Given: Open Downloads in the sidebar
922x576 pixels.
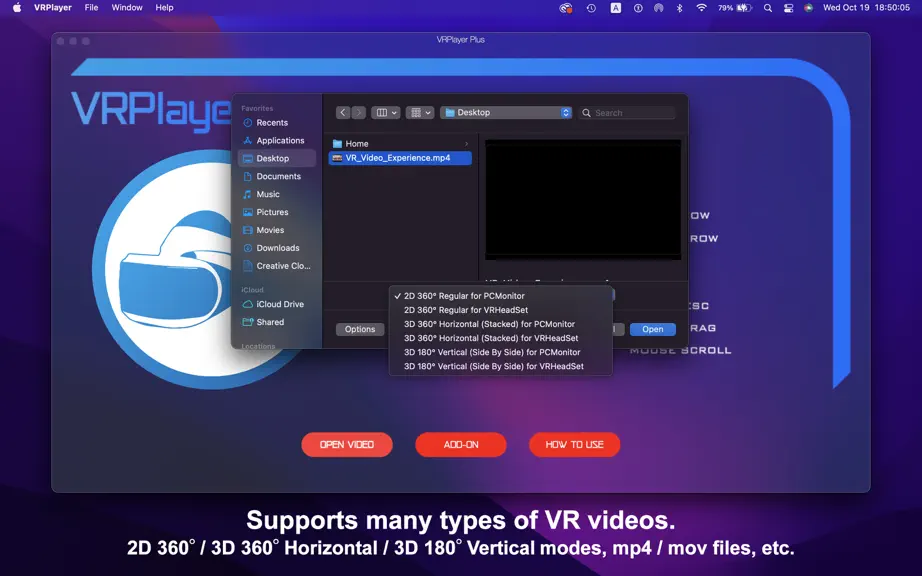Looking at the screenshot, I should click(x=276, y=248).
